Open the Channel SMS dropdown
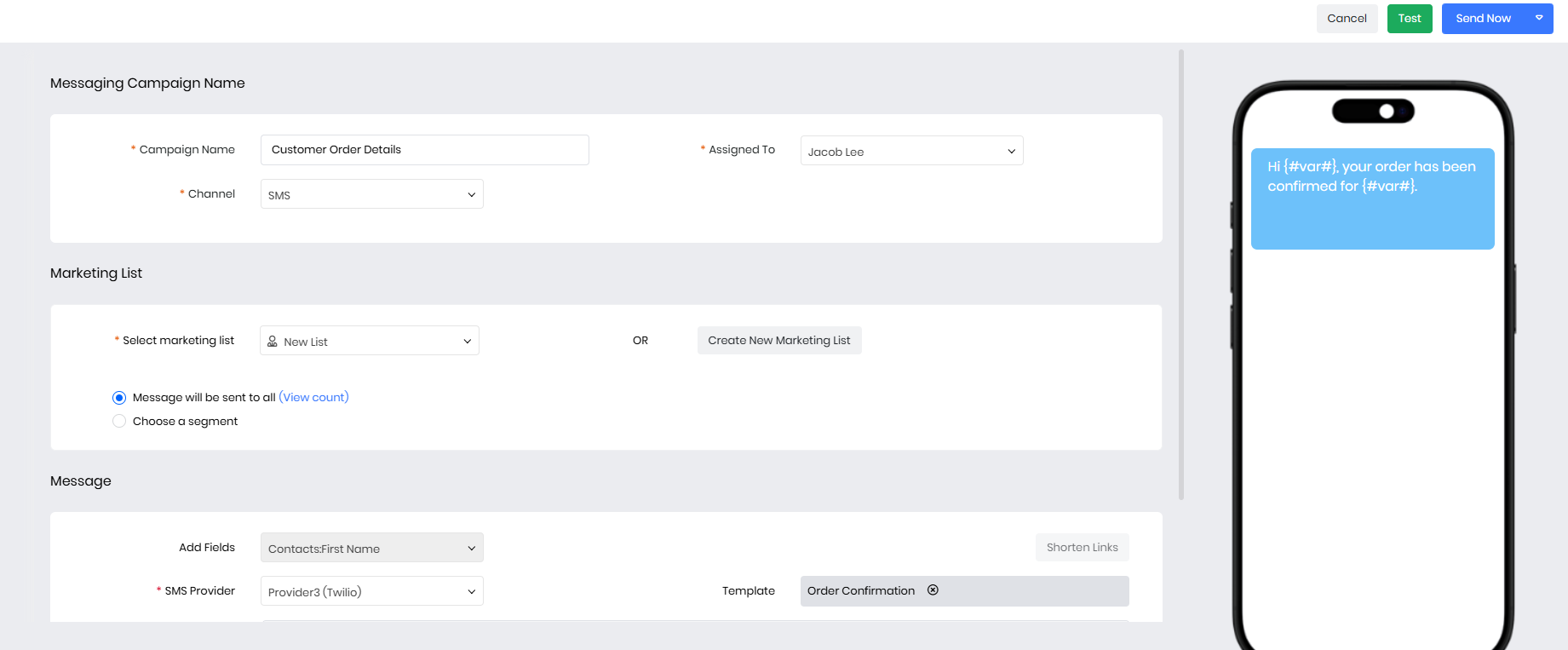1568x650 pixels. pyautogui.click(x=371, y=194)
